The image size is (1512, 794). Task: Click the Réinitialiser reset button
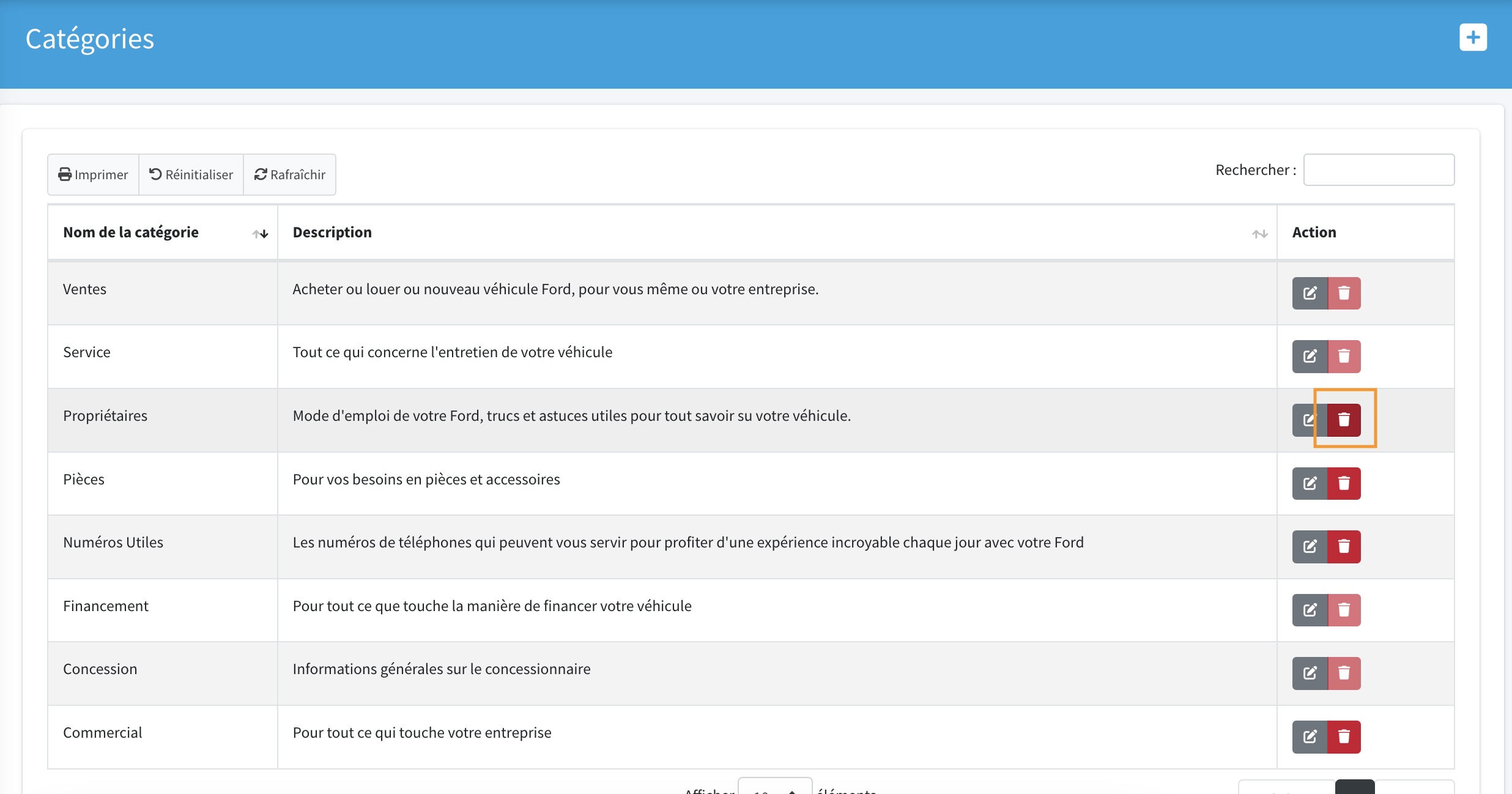[x=191, y=174]
